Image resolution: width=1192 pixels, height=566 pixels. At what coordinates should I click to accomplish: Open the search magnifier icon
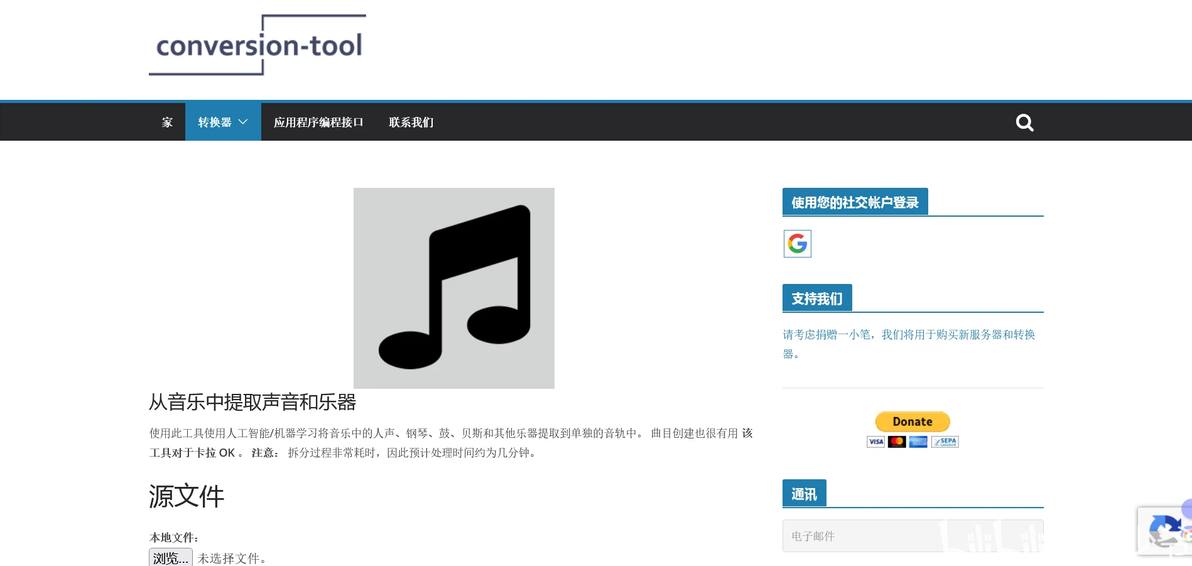click(1025, 122)
